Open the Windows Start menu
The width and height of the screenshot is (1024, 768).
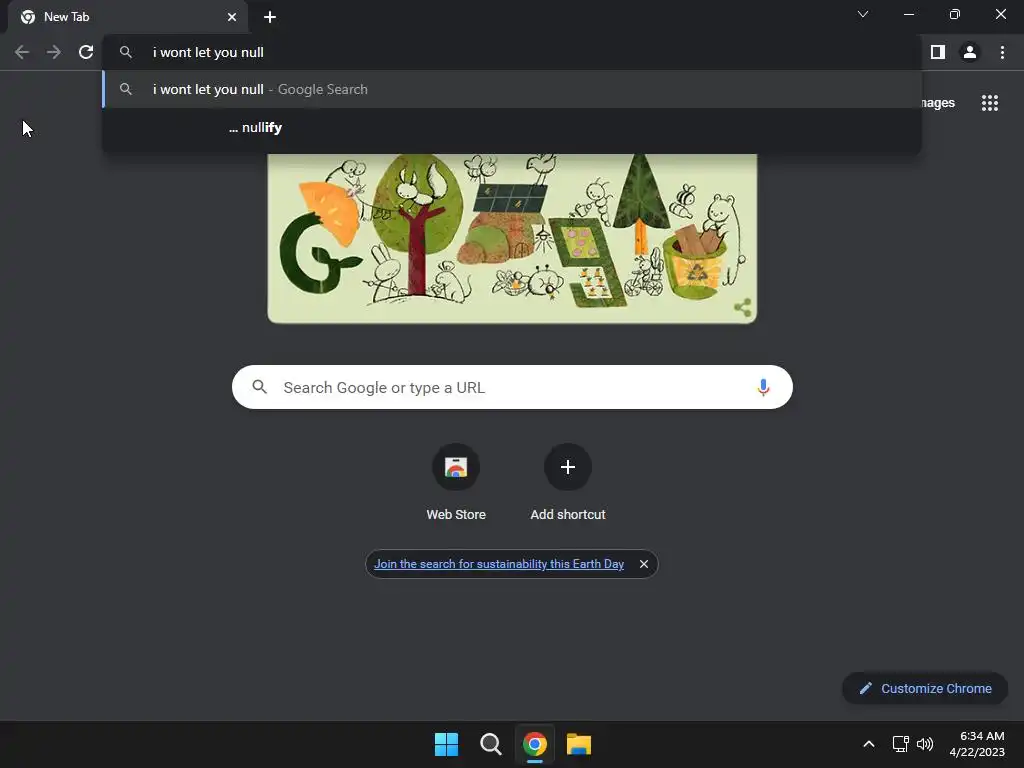click(447, 744)
